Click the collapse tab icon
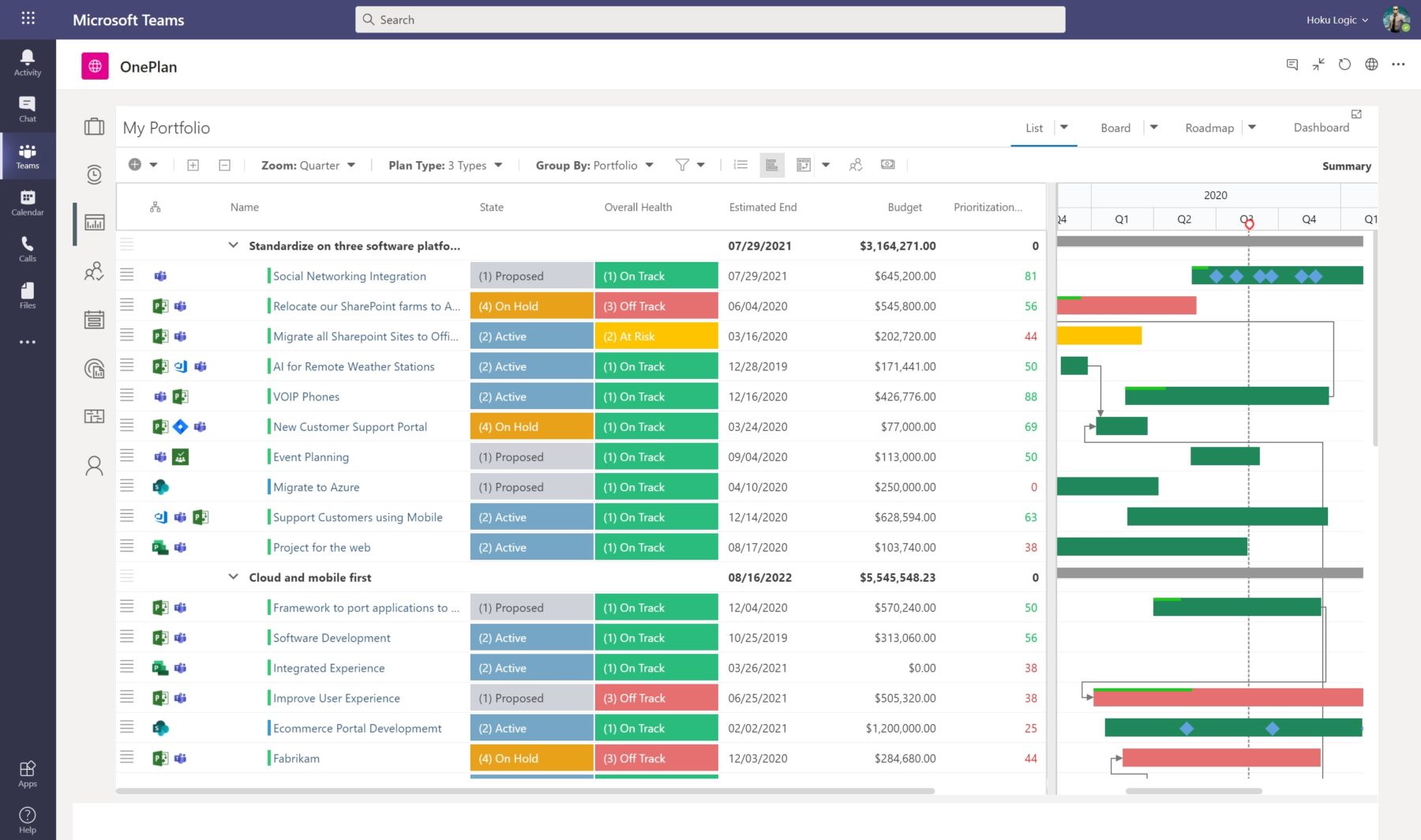The height and width of the screenshot is (840, 1421). tap(1318, 65)
